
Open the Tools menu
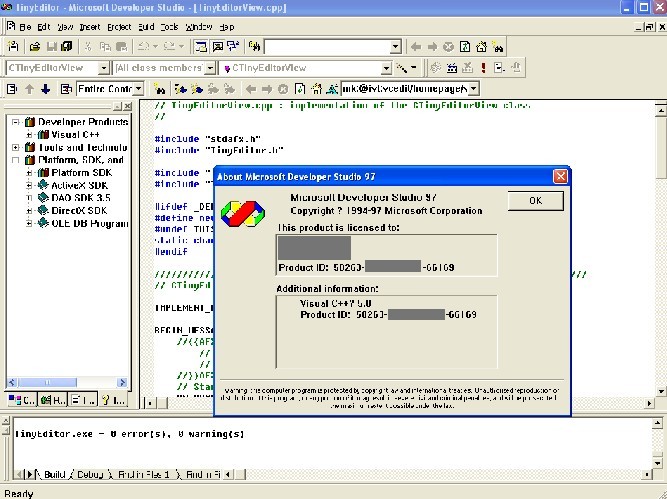pos(169,27)
